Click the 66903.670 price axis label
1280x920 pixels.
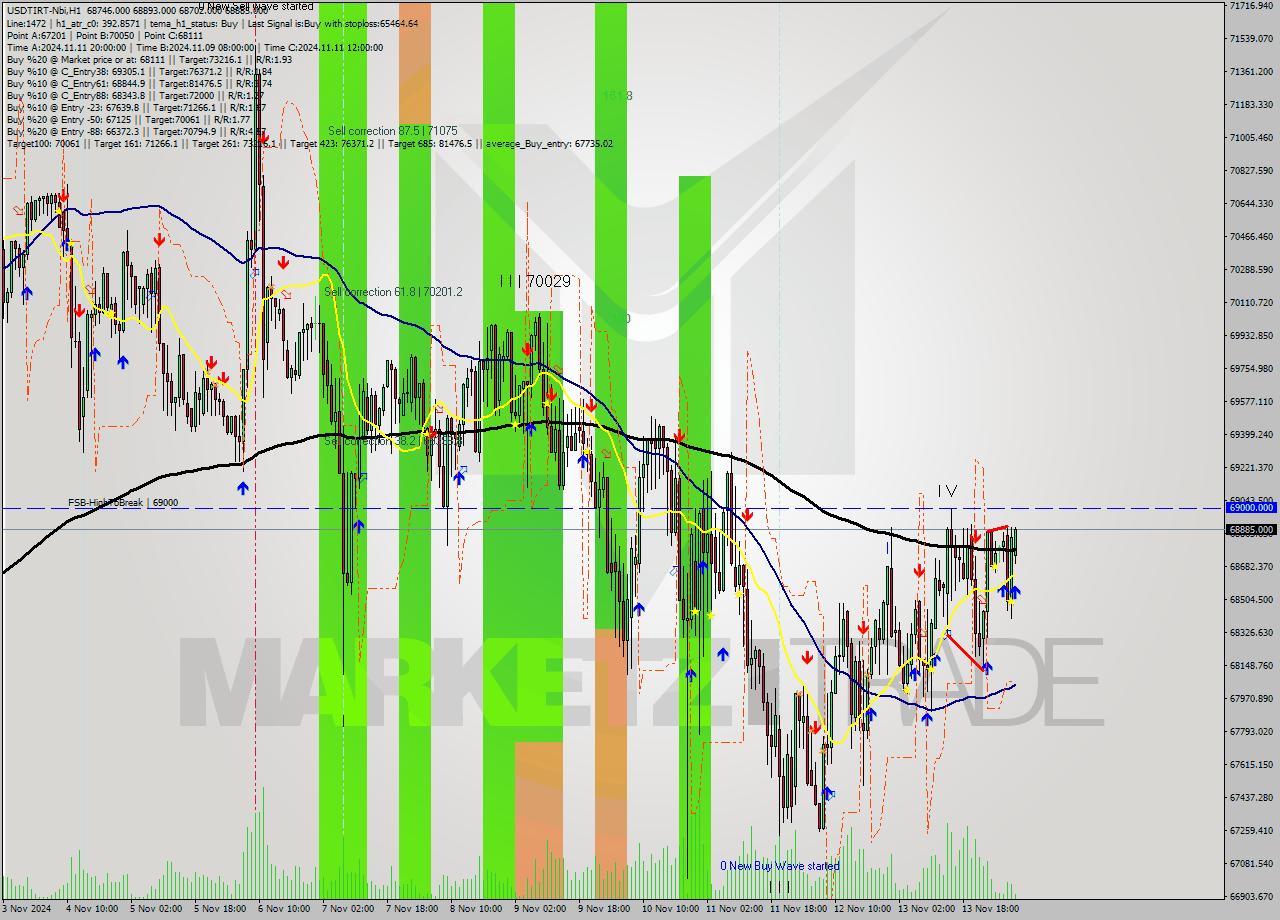(x=1251, y=897)
